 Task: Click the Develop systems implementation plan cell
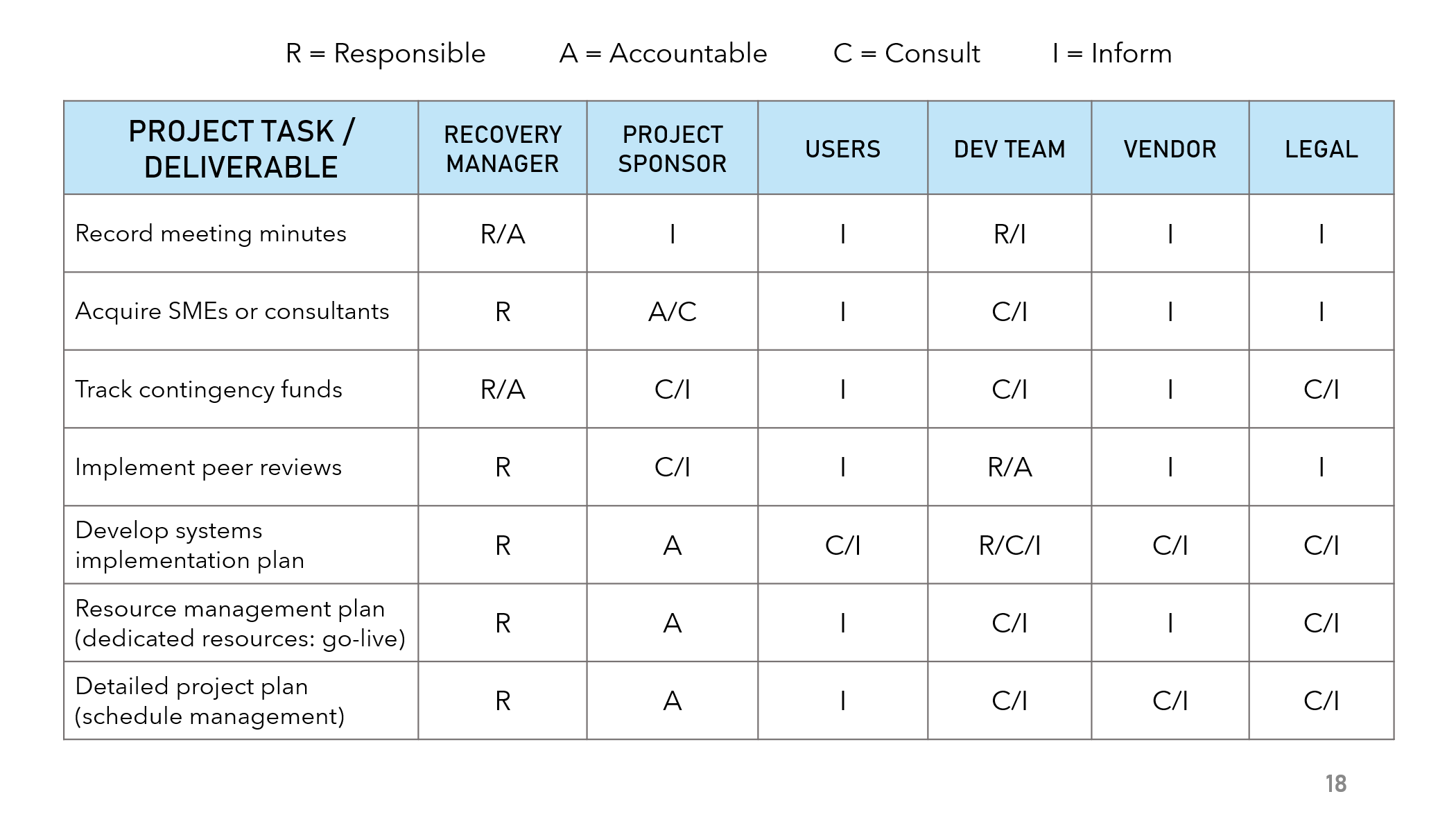click(x=241, y=545)
